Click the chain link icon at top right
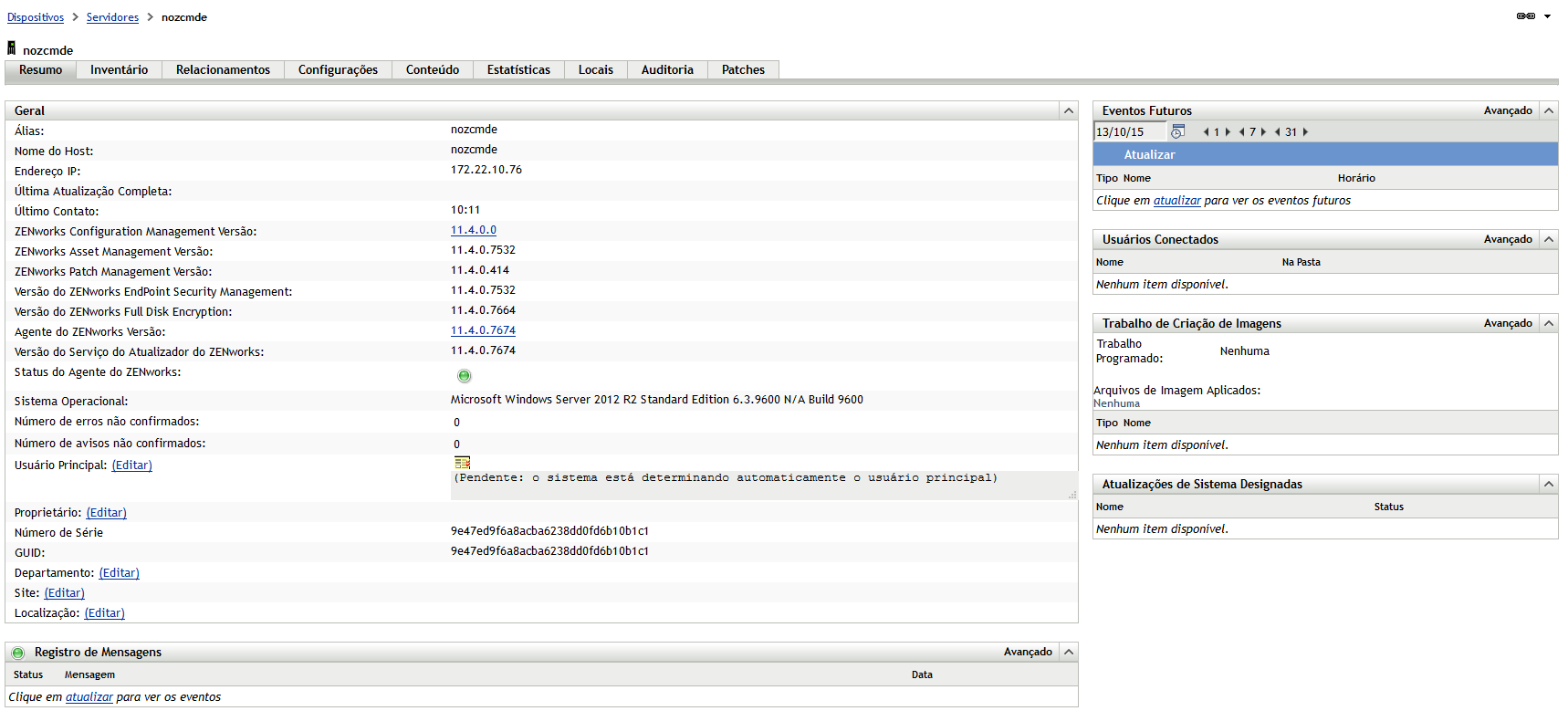Viewport: 1568px width, 711px height. pyautogui.click(x=1525, y=16)
